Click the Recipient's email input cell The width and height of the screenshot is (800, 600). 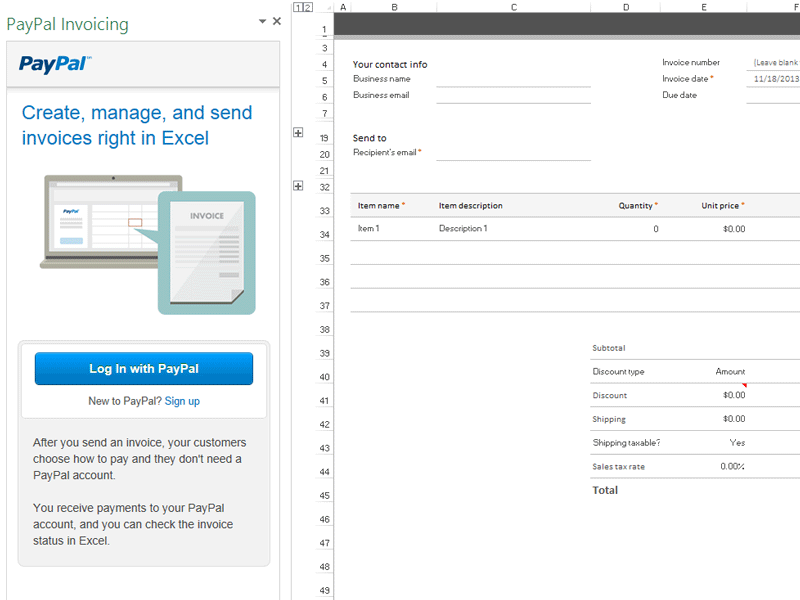coord(513,153)
